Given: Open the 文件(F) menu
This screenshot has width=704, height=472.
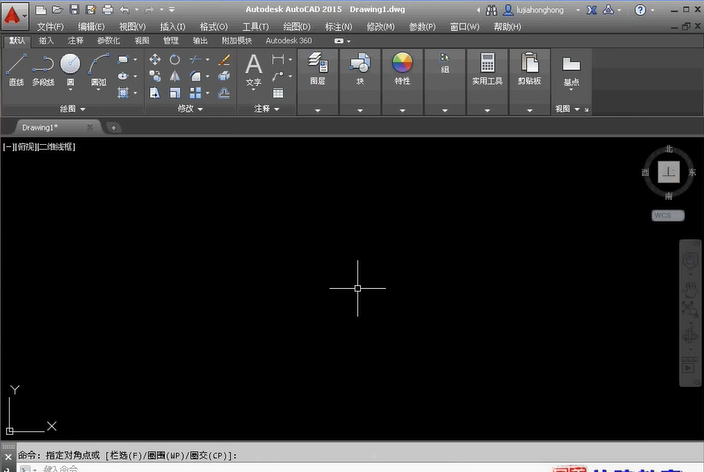Looking at the screenshot, I should (50, 27).
